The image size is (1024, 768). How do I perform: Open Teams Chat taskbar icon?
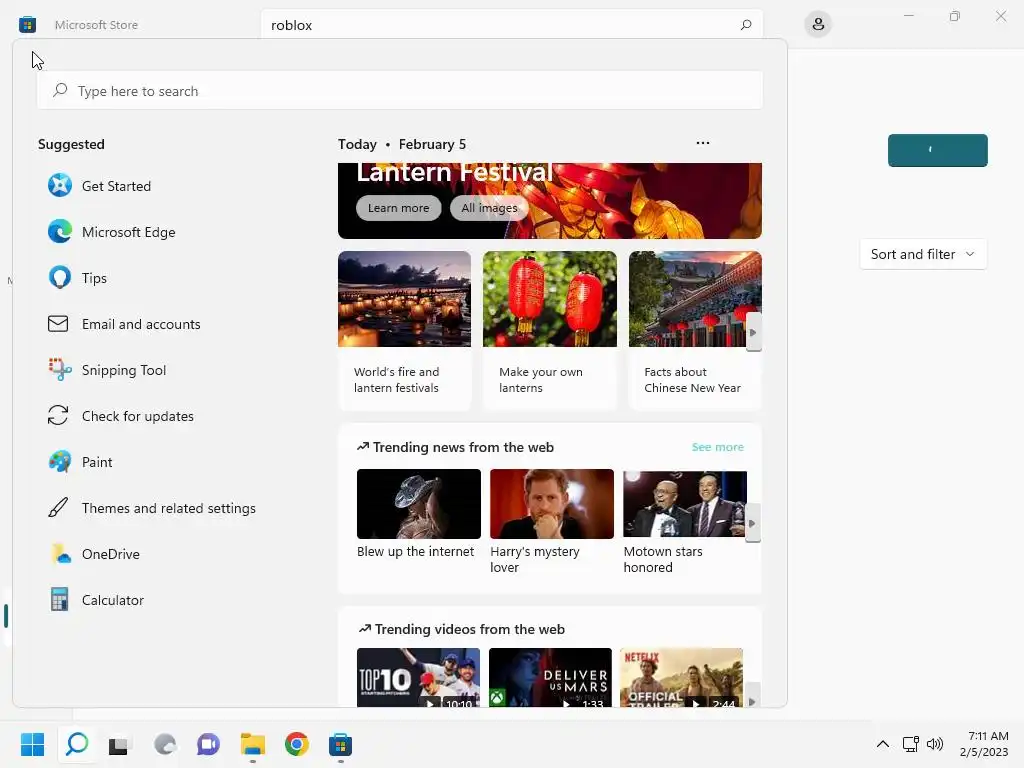click(x=208, y=744)
